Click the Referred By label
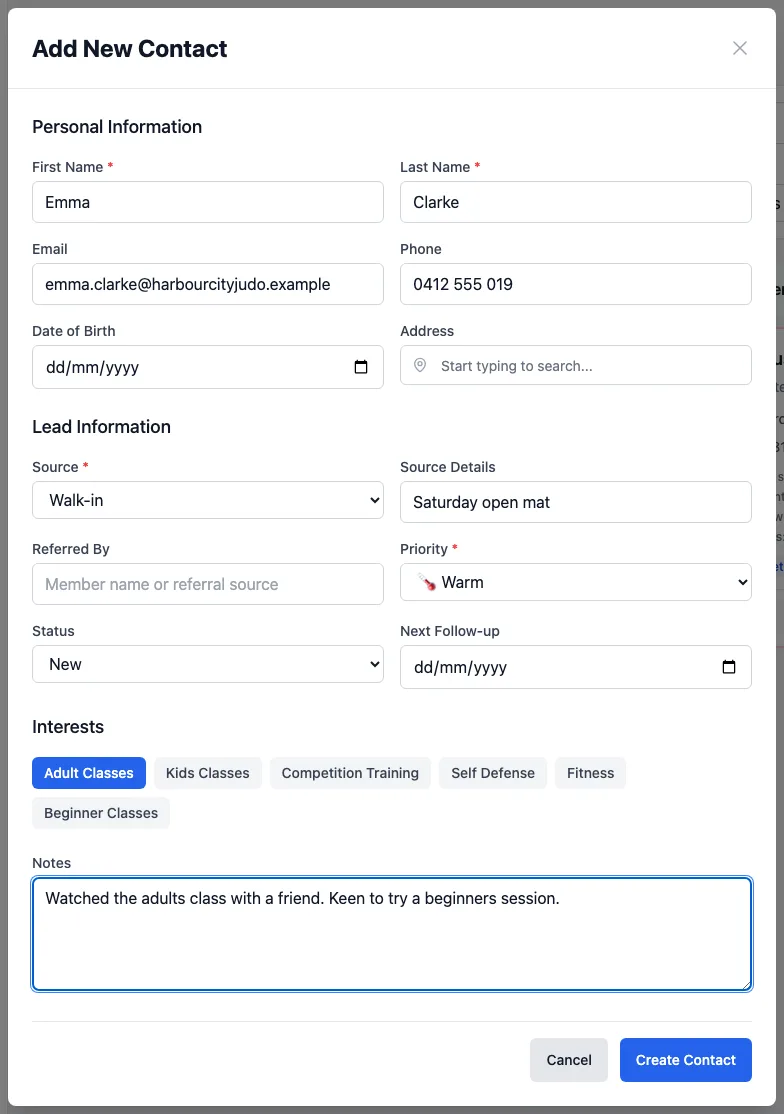The width and height of the screenshot is (784, 1114). point(71,549)
